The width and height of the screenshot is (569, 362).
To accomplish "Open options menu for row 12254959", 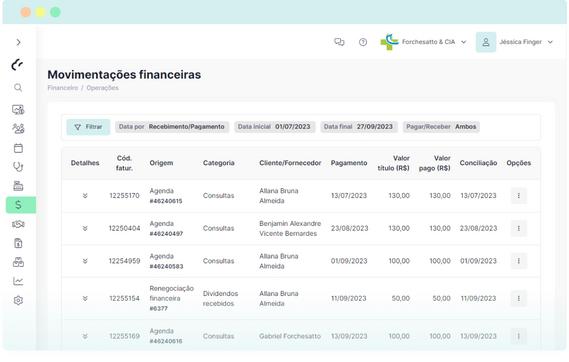I will tap(519, 261).
